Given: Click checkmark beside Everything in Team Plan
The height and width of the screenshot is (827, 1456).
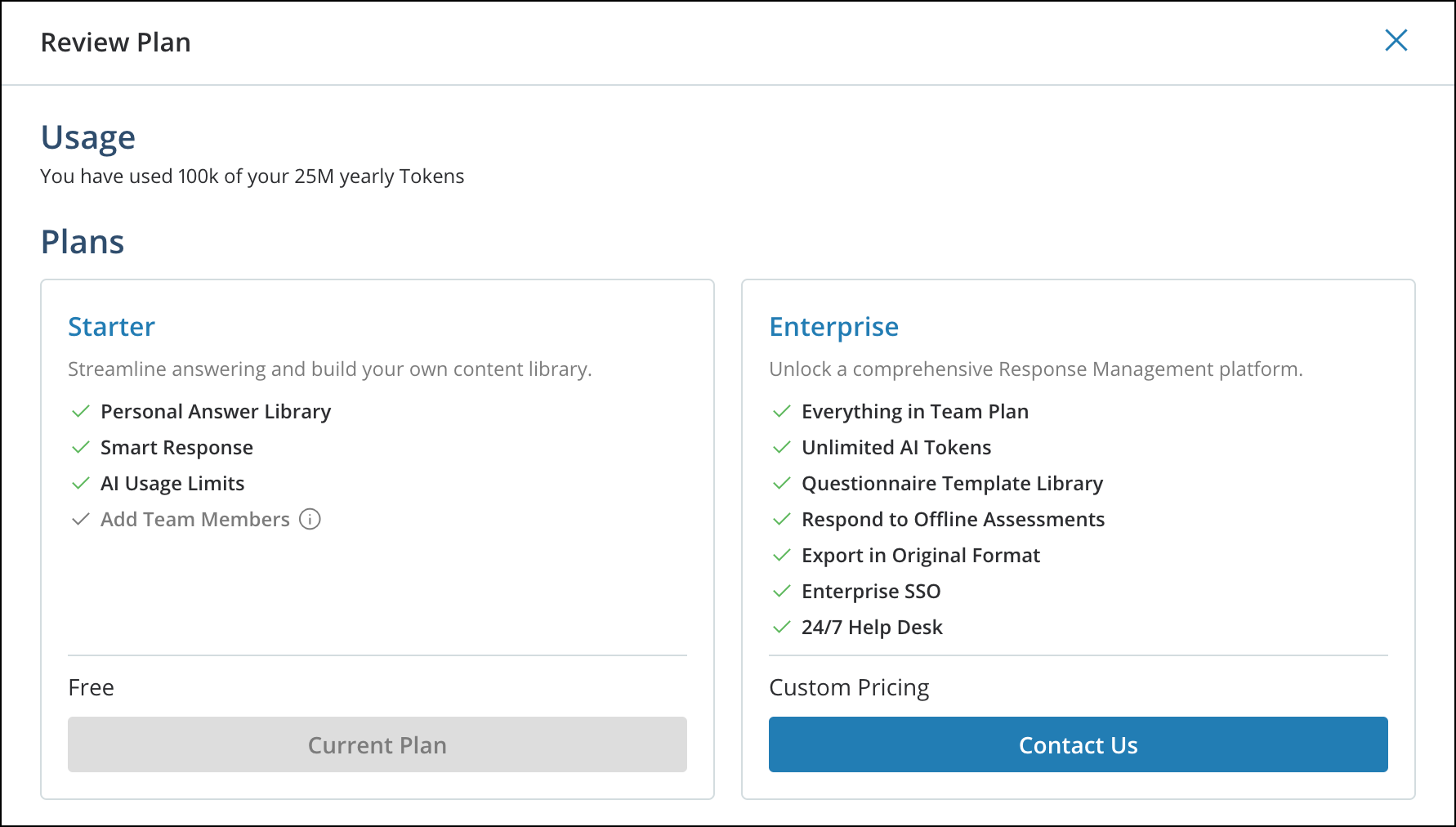Looking at the screenshot, I should (781, 411).
